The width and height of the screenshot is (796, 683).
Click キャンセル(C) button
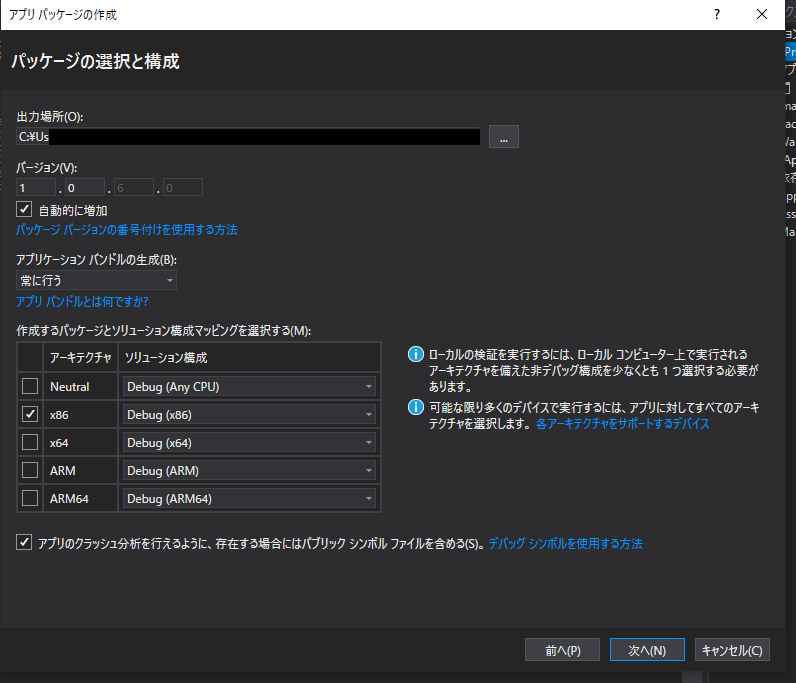click(x=732, y=650)
